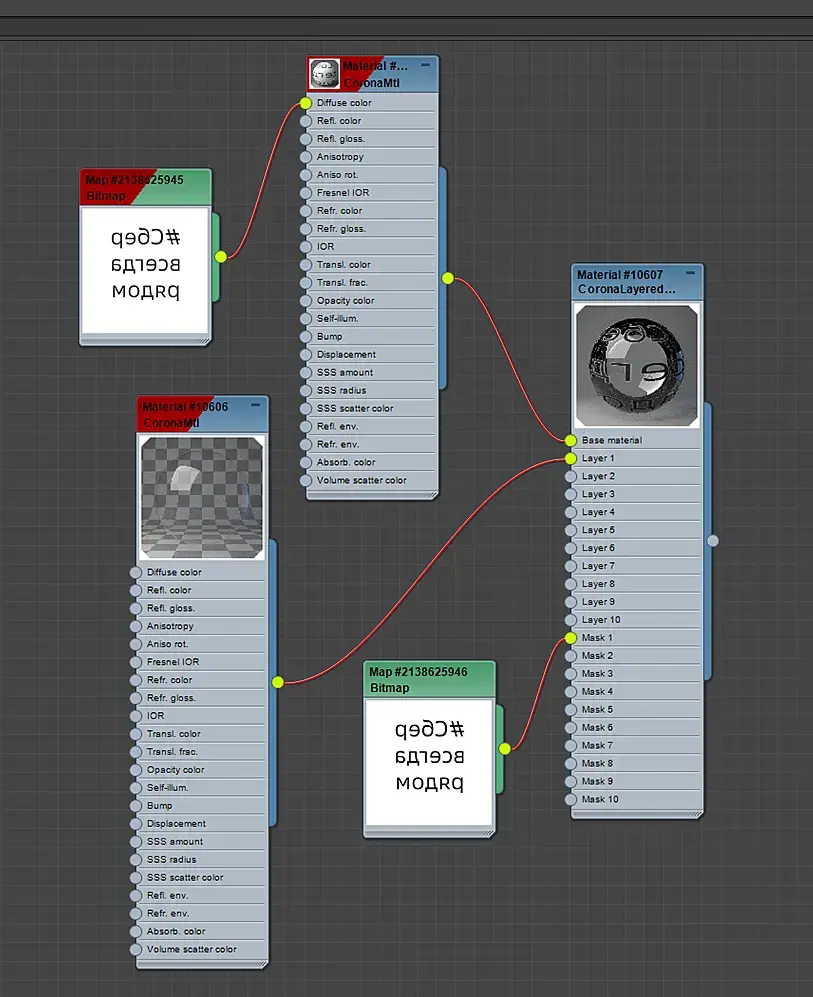Click the Layer 1 input socket
Viewport: 813px width, 997px height.
click(x=570, y=458)
